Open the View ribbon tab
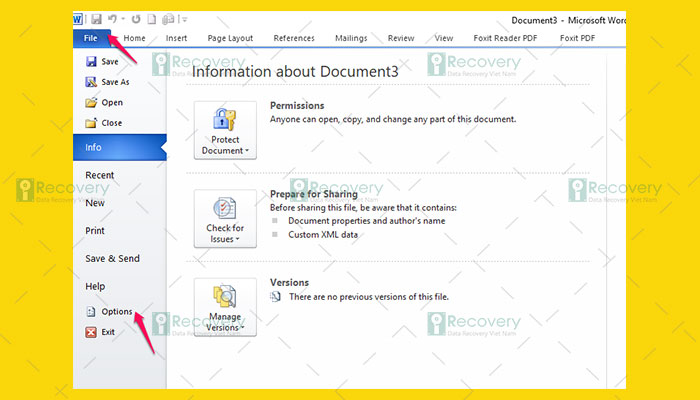The image size is (700, 400). click(444, 38)
